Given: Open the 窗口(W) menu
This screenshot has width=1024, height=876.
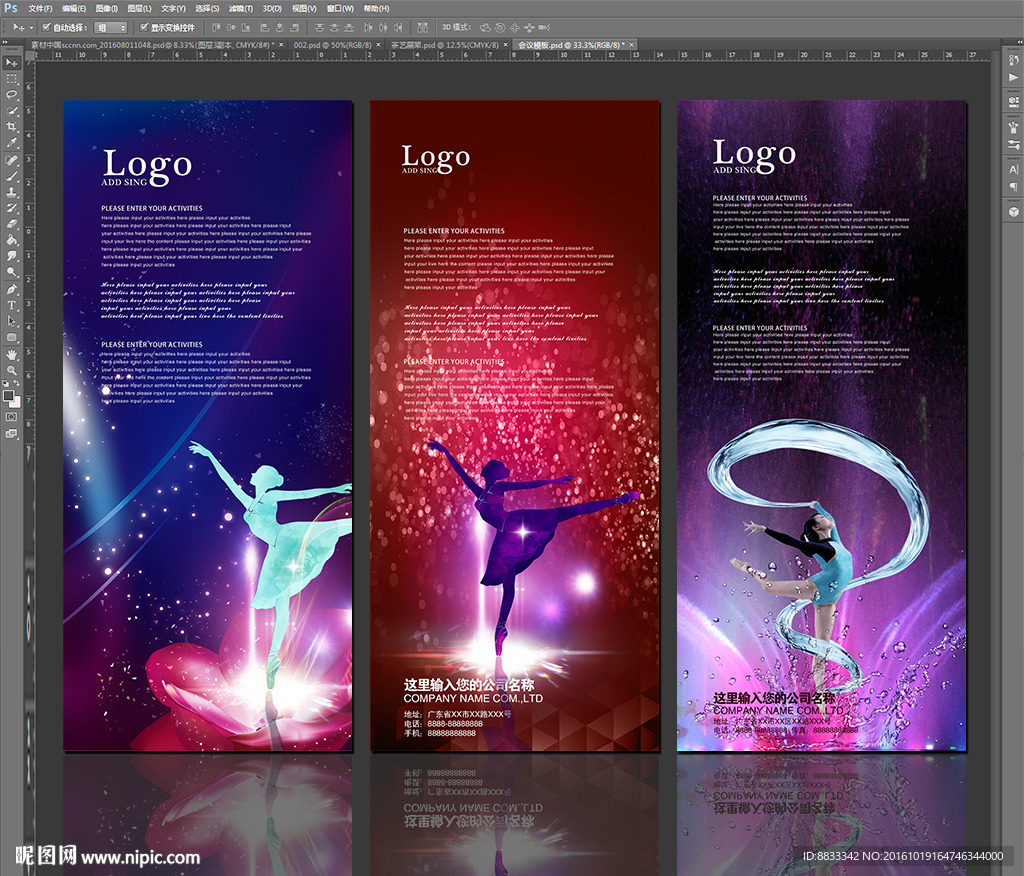Looking at the screenshot, I should tap(340, 8).
